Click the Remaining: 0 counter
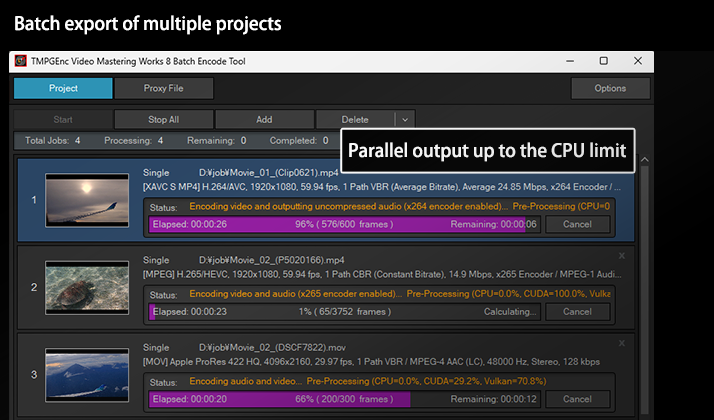Image resolution: width=714 pixels, height=420 pixels. coord(217,141)
